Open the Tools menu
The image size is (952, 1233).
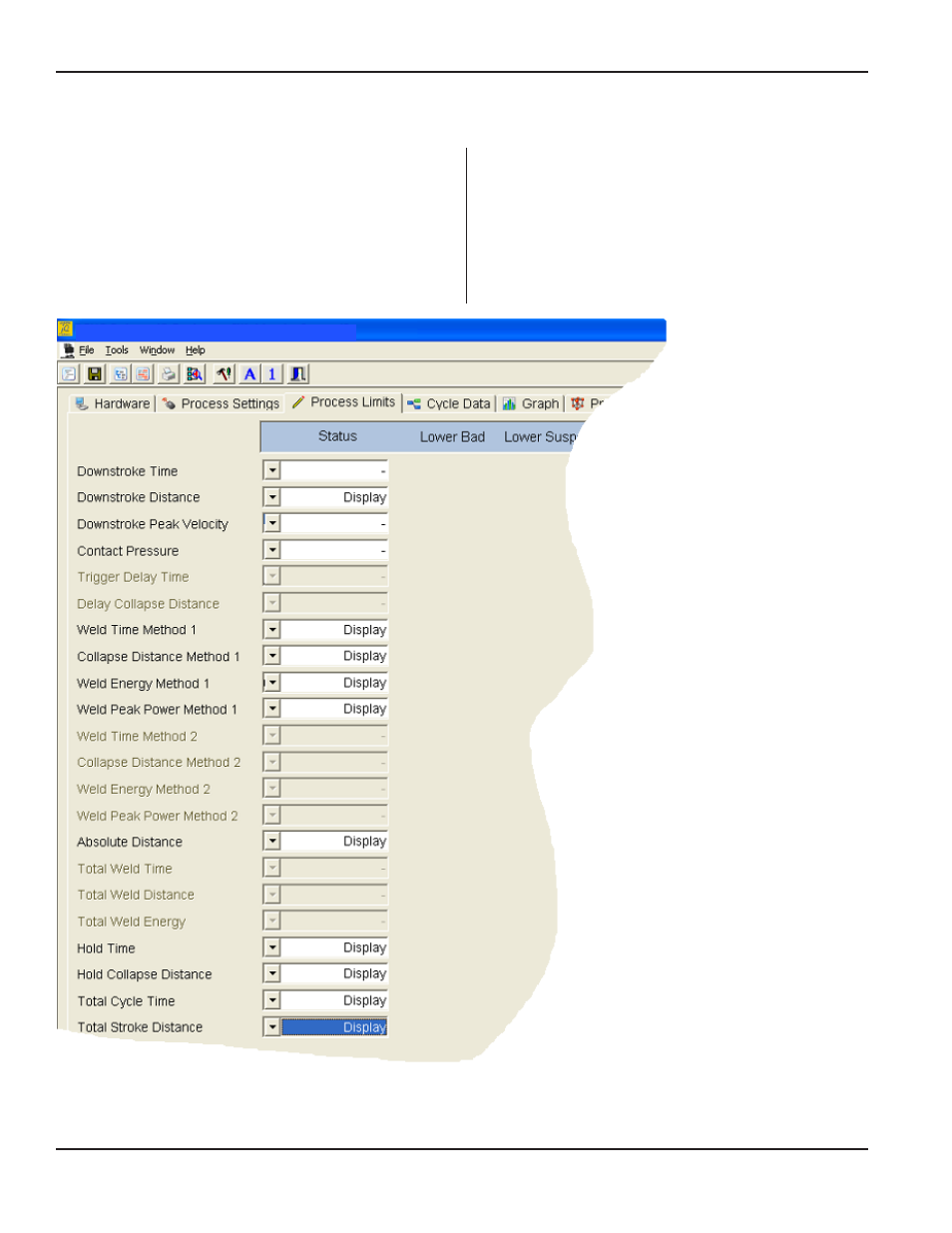click(117, 350)
